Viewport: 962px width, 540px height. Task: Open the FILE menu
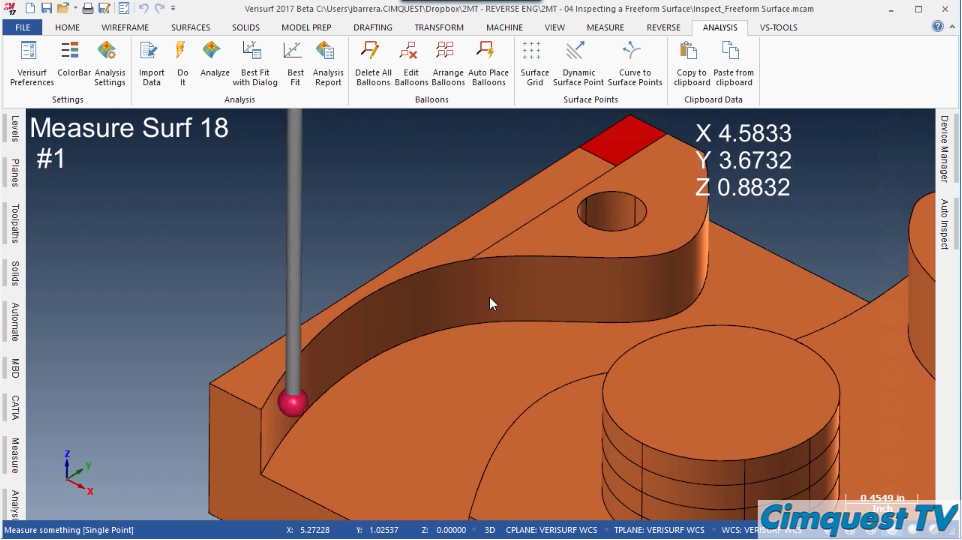pos(22,27)
